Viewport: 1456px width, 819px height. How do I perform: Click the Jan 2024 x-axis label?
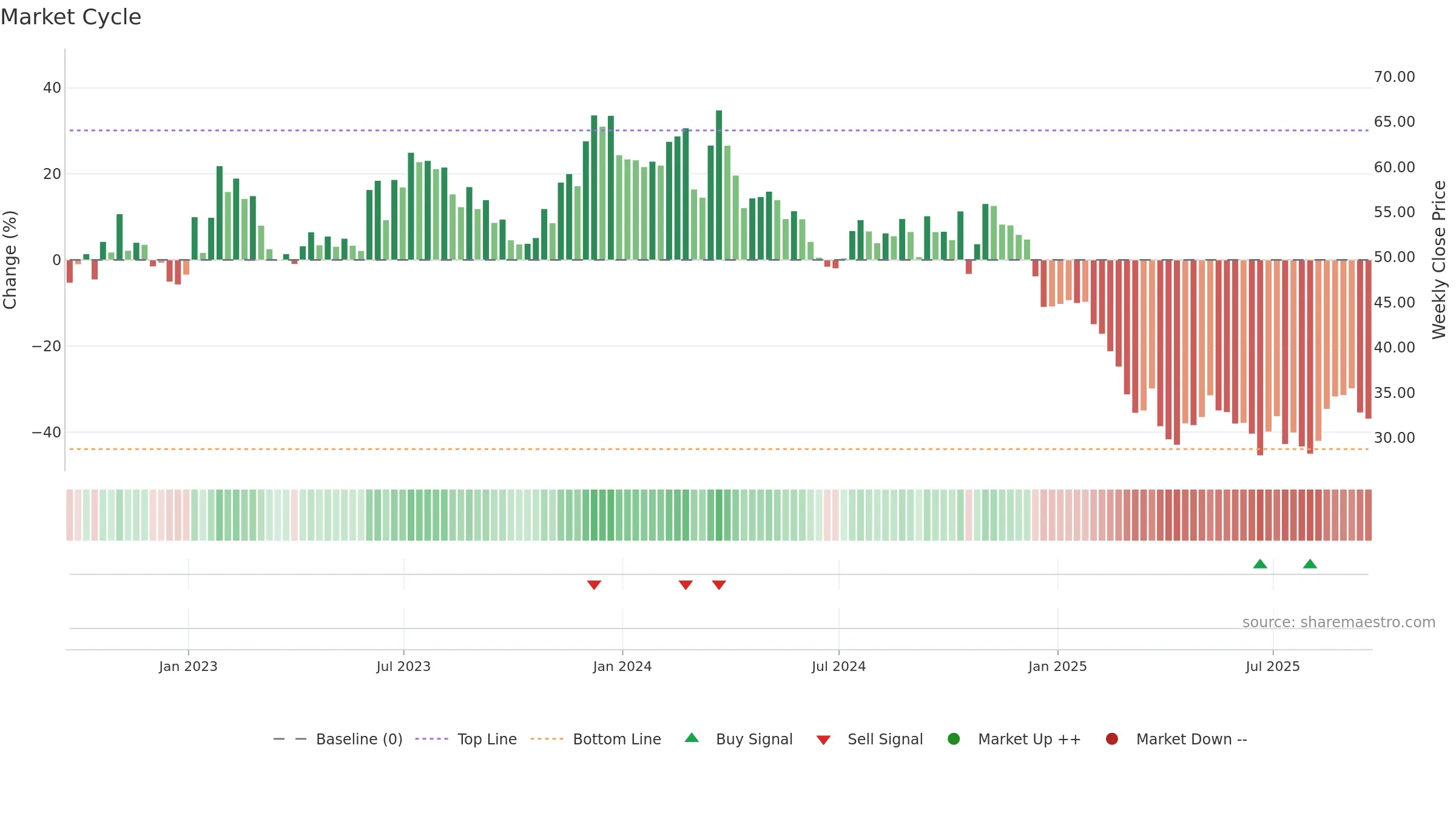pyautogui.click(x=622, y=666)
